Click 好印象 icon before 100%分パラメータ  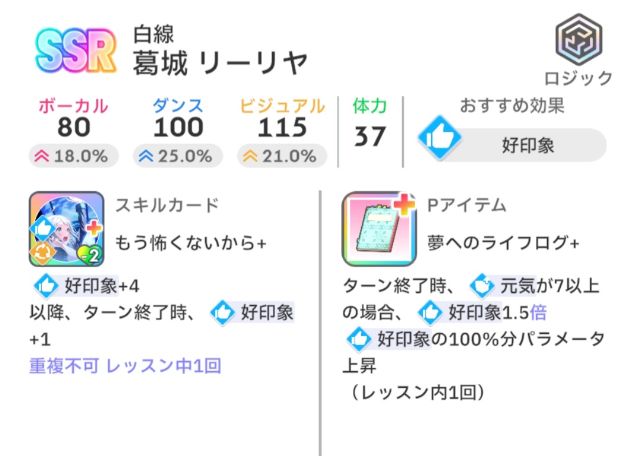coord(359,338)
